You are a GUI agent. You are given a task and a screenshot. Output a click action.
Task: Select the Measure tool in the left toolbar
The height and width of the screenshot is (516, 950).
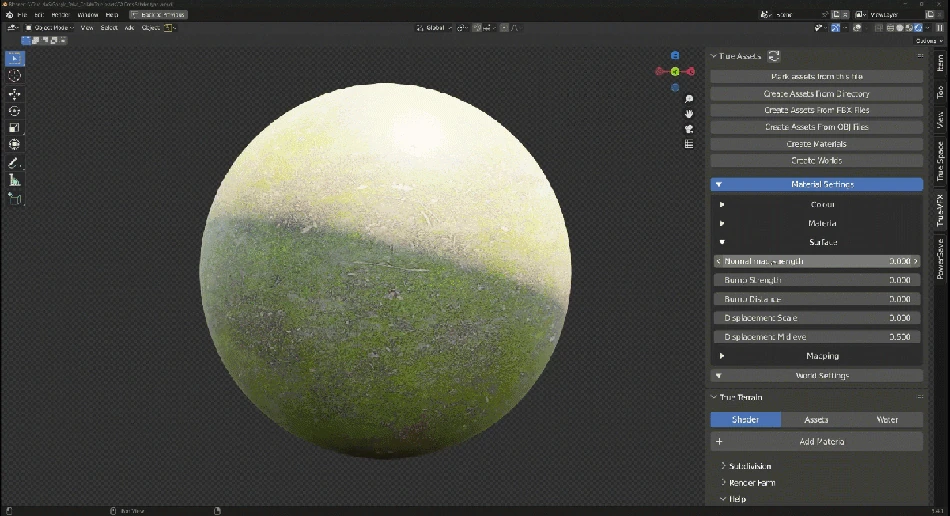14,180
